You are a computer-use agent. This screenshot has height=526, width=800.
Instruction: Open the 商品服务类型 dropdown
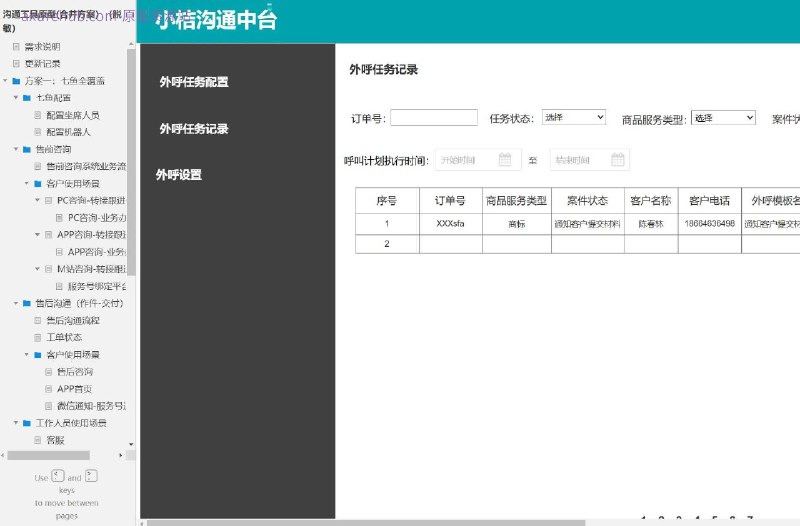click(723, 118)
